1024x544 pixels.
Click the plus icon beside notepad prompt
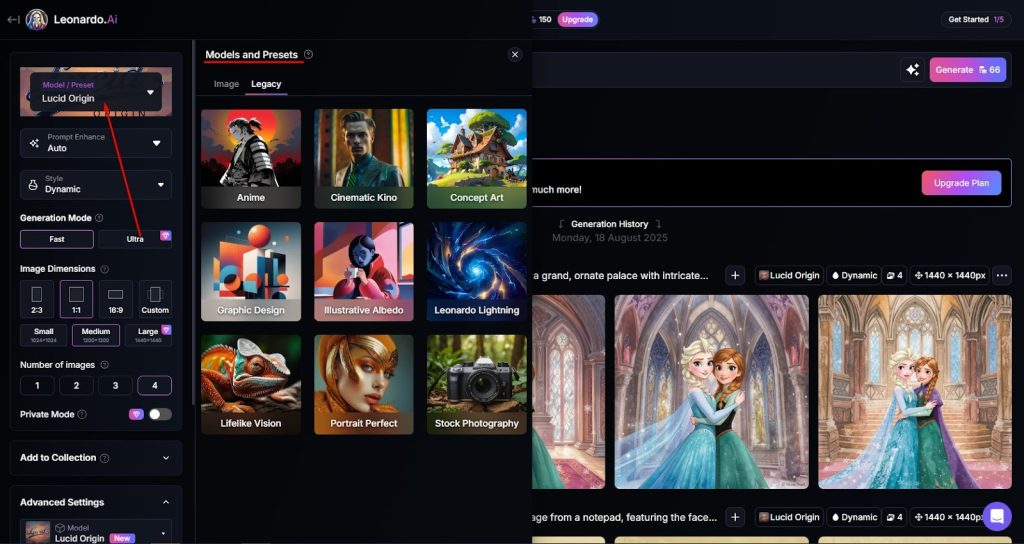point(735,517)
